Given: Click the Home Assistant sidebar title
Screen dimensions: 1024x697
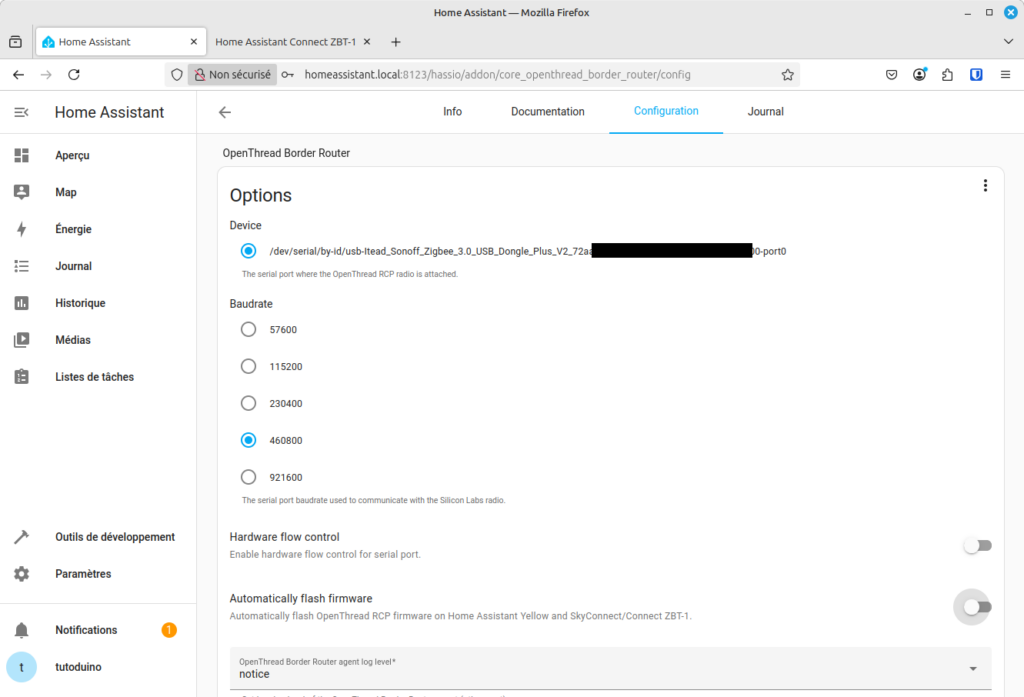Looking at the screenshot, I should point(110,112).
